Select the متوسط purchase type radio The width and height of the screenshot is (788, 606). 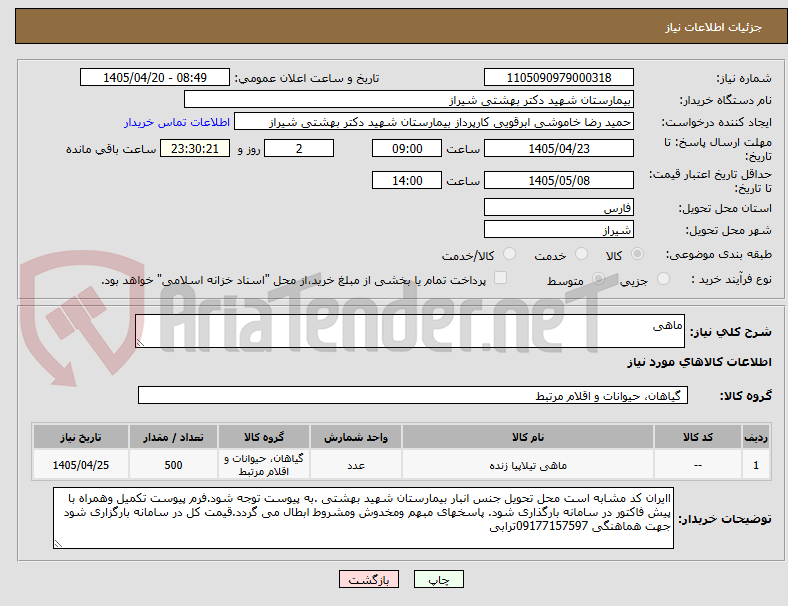pos(598,278)
